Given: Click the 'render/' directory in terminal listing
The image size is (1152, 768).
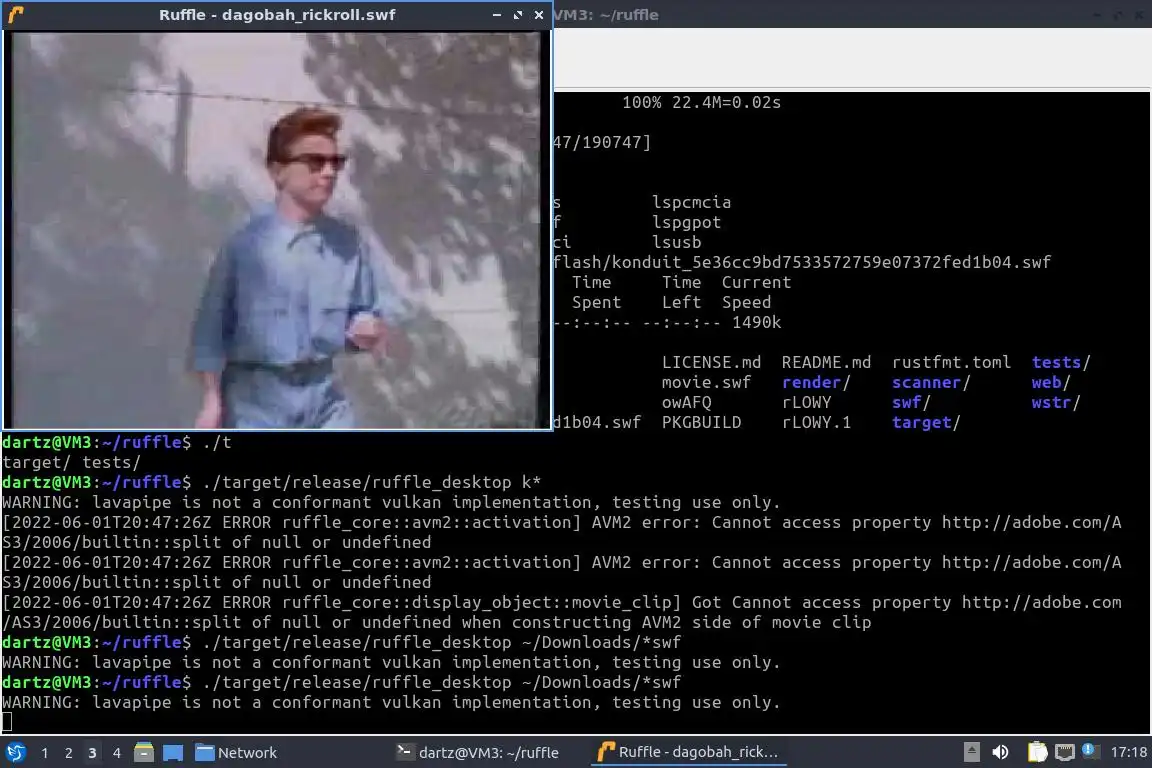Looking at the screenshot, I should [816, 382].
